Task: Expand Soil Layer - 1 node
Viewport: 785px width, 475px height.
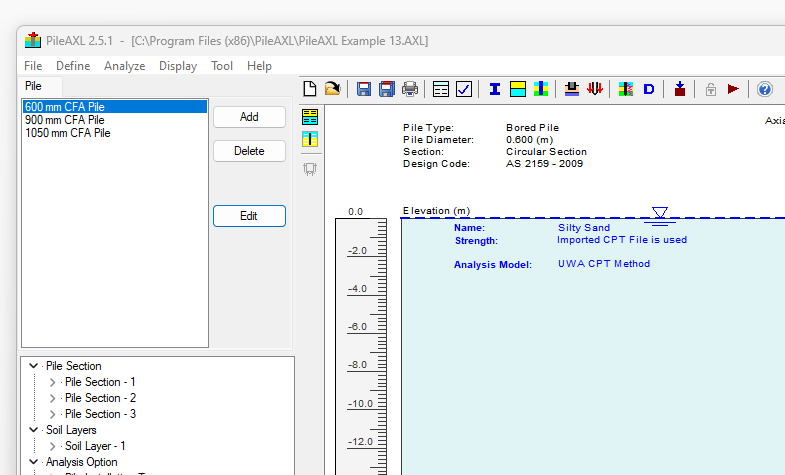Action: (52, 446)
